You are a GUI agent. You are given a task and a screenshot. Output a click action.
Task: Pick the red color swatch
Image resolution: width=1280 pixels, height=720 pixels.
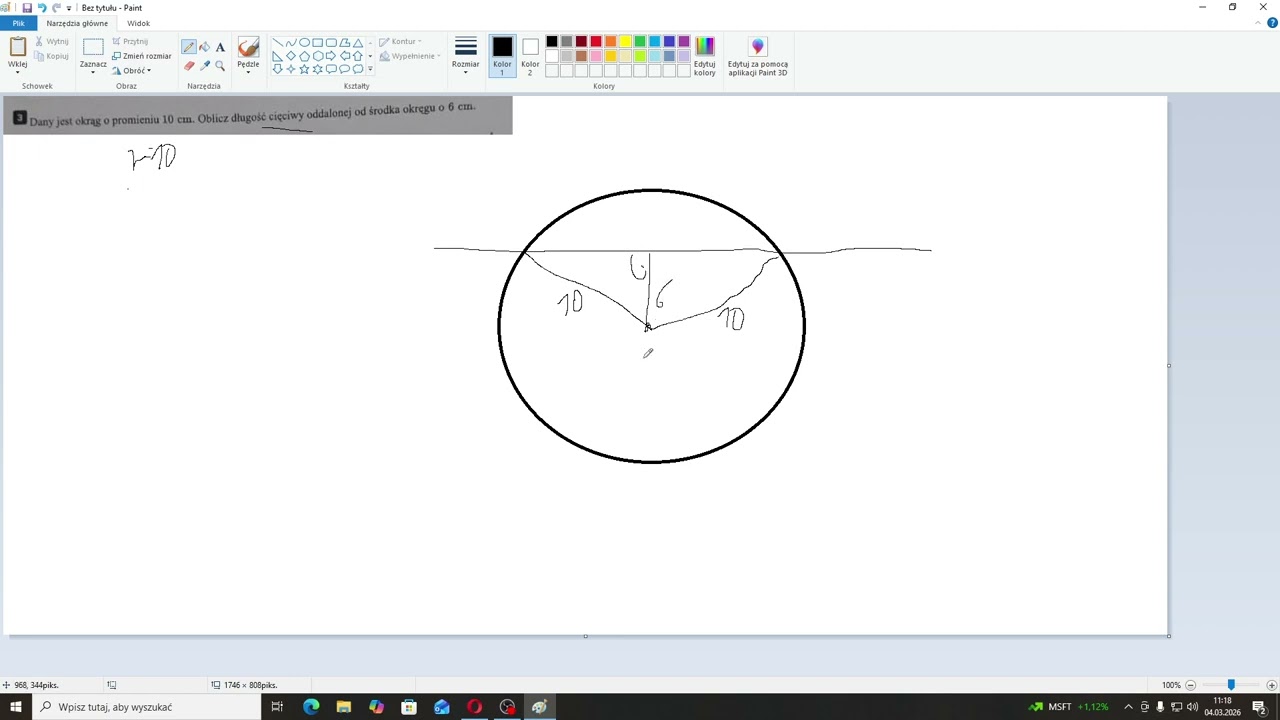coord(595,42)
